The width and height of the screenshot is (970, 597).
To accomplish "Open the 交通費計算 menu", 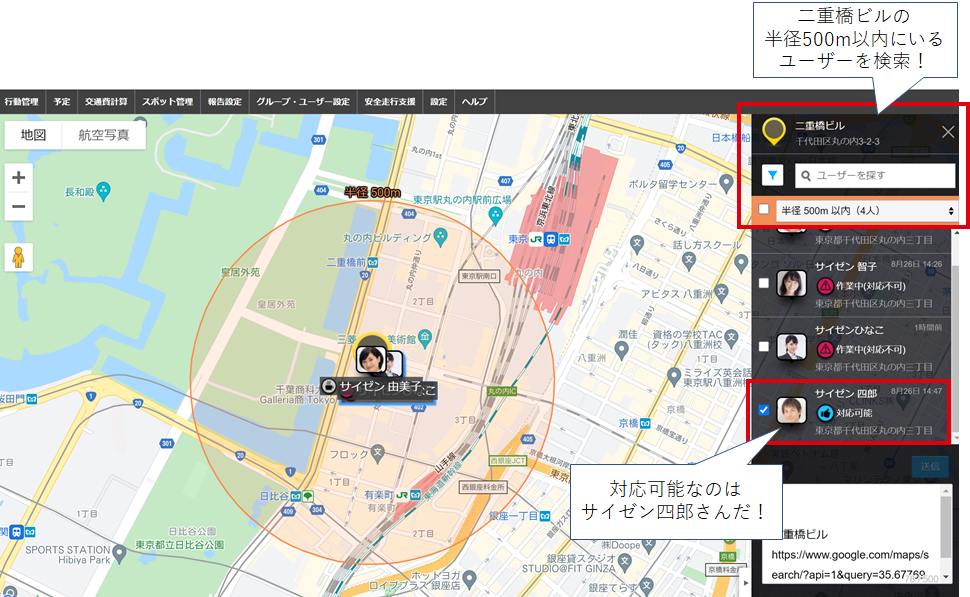I will 106,101.
